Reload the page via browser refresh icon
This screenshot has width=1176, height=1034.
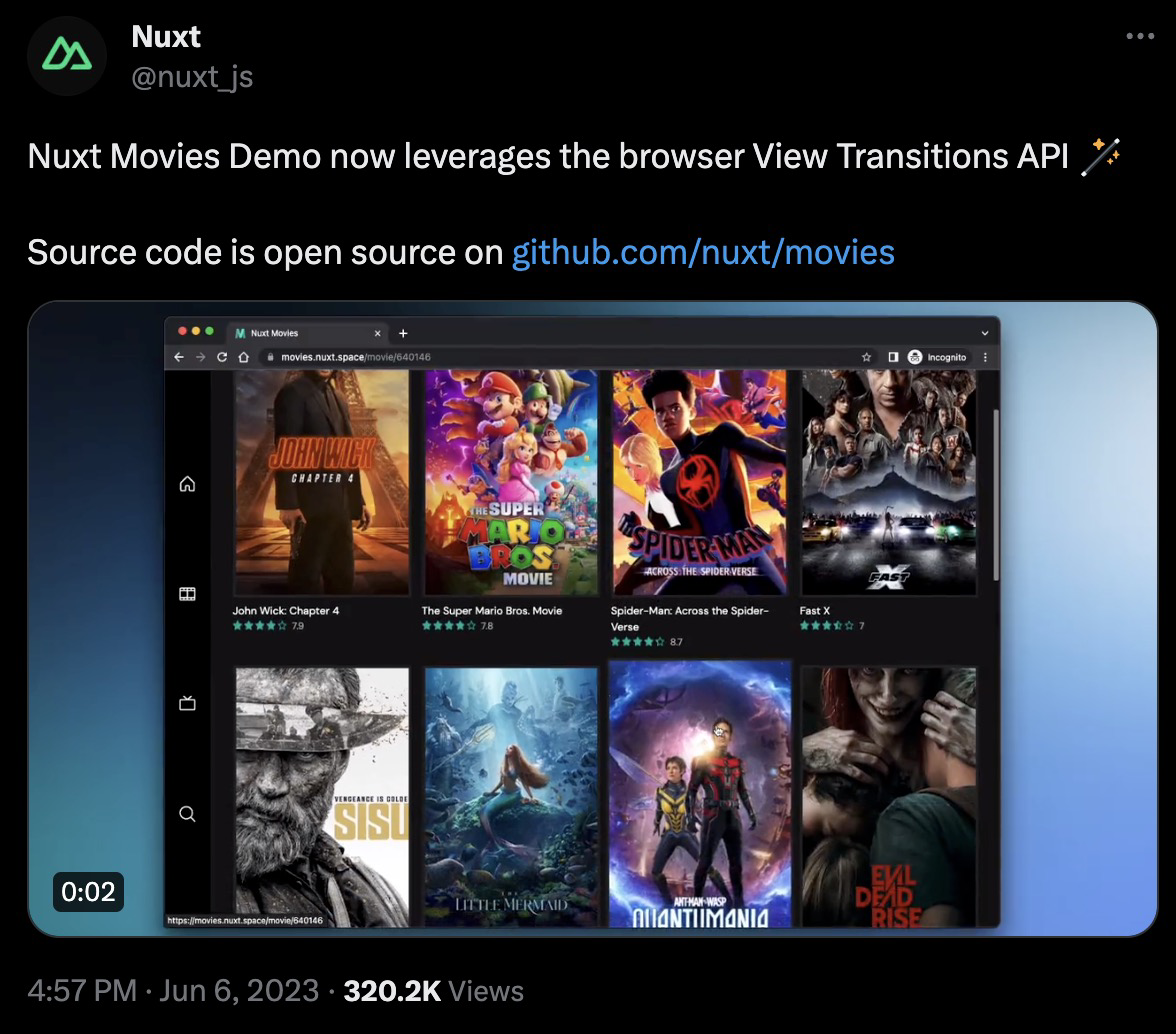click(222, 357)
